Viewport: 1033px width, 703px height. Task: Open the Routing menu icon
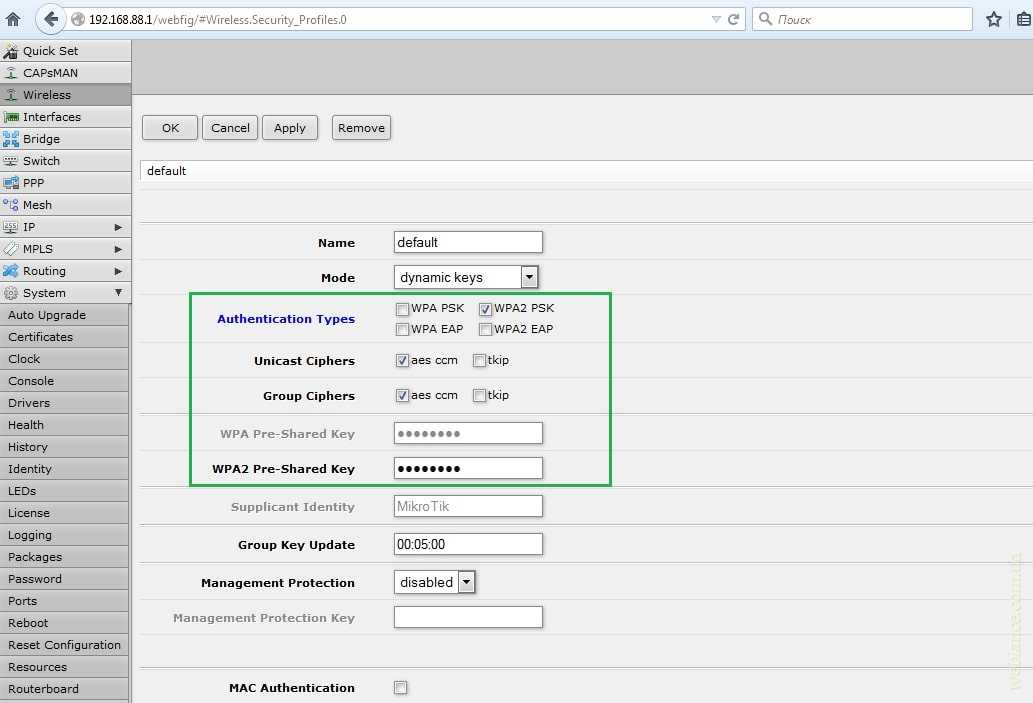(x=11, y=271)
